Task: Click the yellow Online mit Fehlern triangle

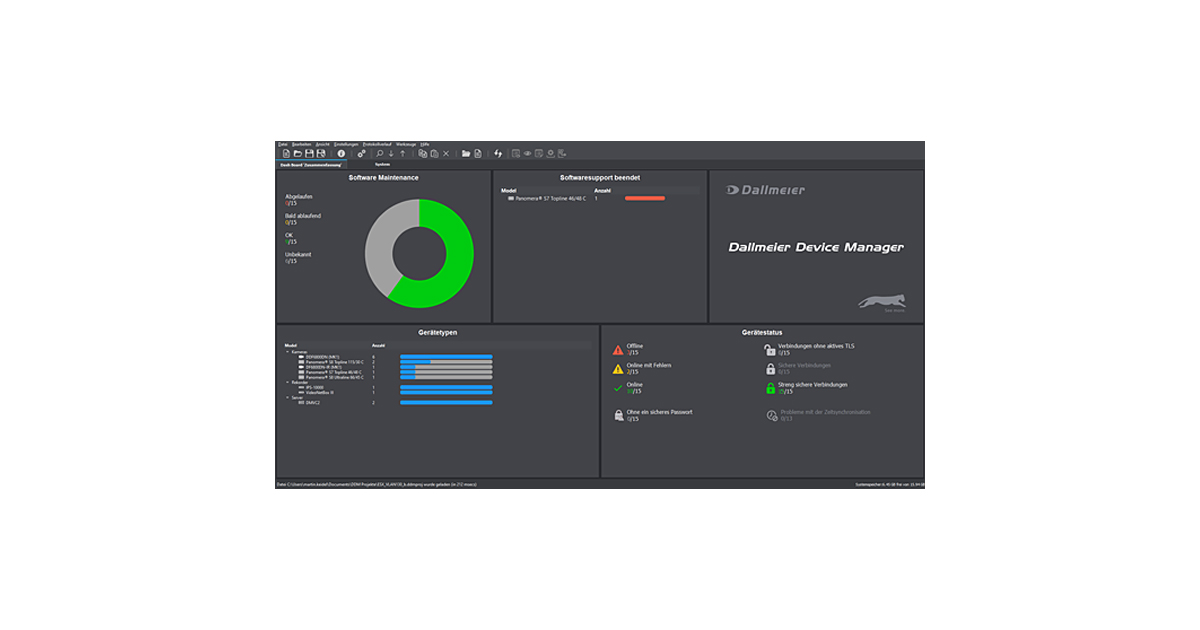Action: point(618,368)
